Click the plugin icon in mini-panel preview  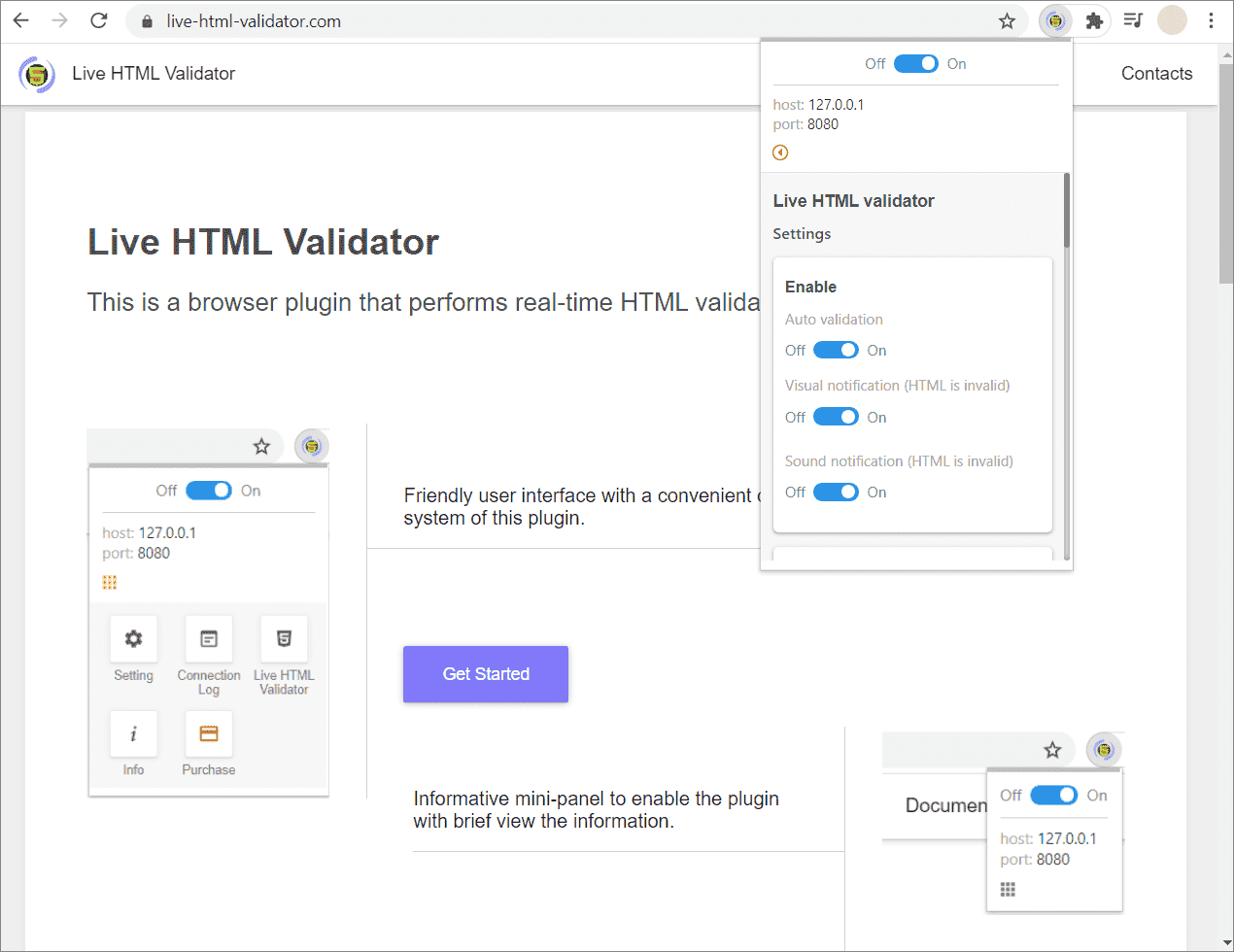pos(1104,750)
